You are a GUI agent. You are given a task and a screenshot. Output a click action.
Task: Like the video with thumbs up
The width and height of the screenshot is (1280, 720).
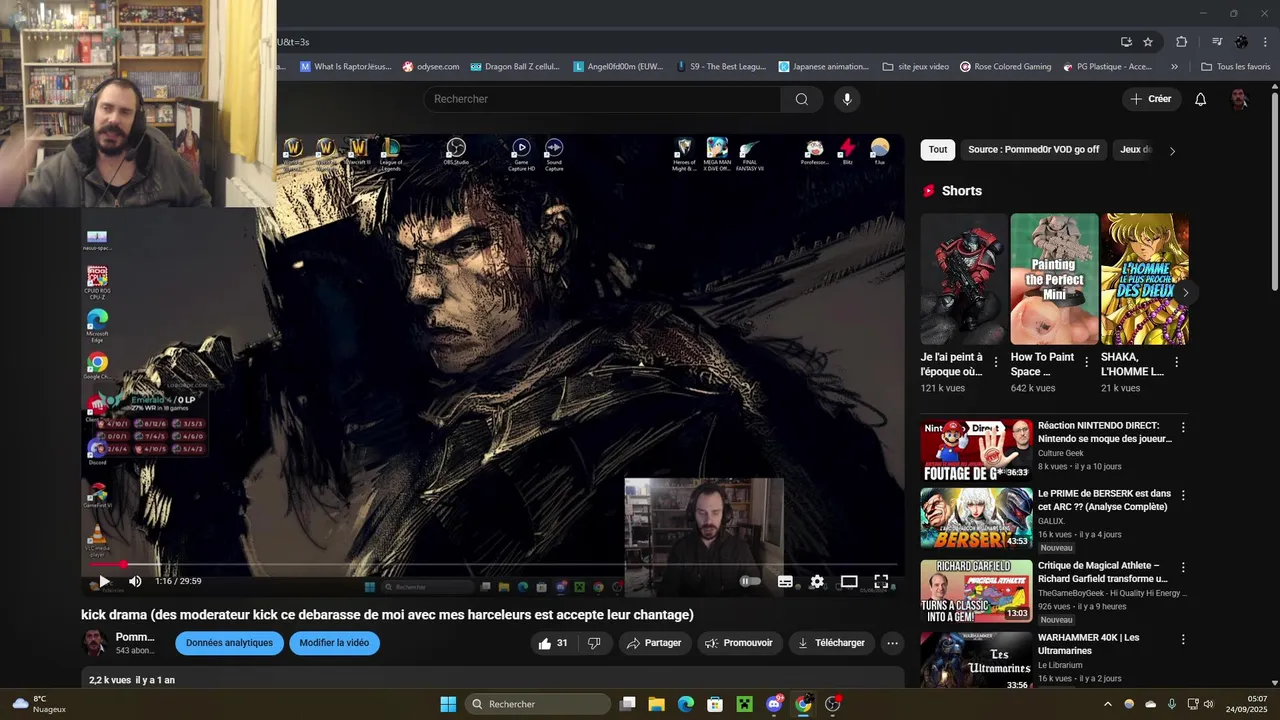point(553,643)
